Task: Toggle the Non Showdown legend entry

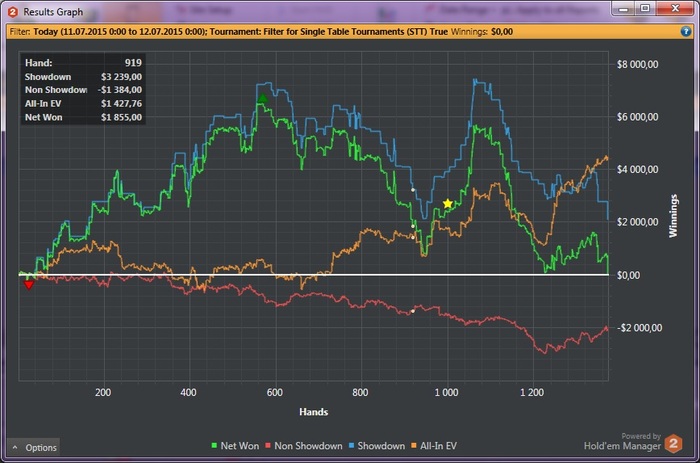Action: tap(304, 446)
